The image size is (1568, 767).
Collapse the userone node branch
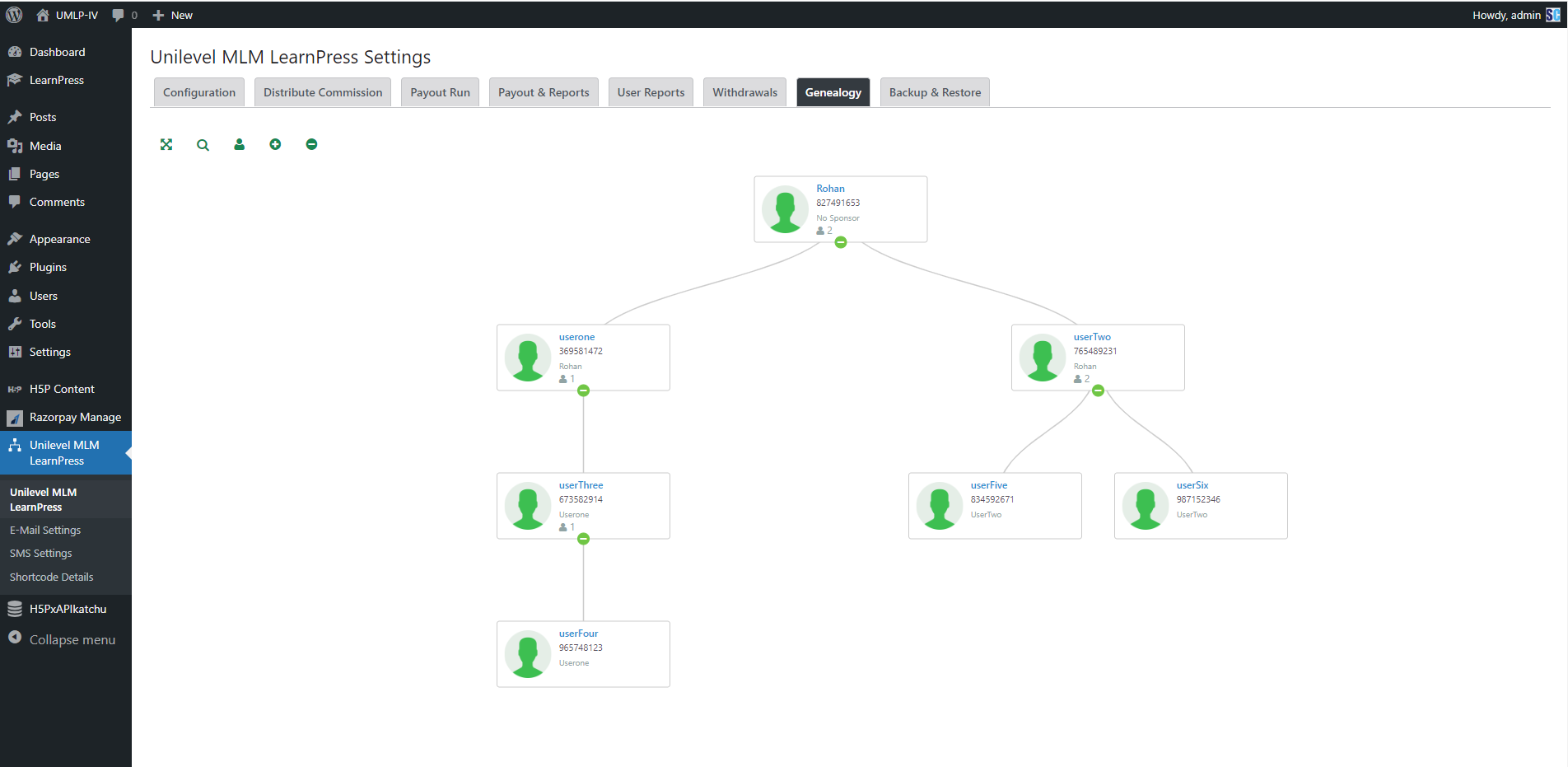tap(583, 391)
